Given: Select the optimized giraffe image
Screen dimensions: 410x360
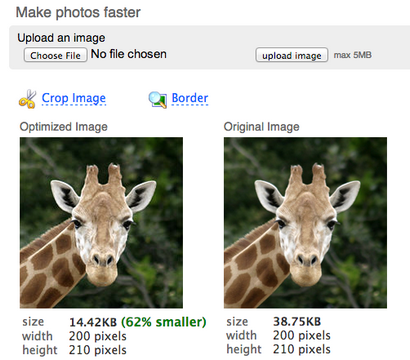Looking at the screenshot, I should point(101,222).
